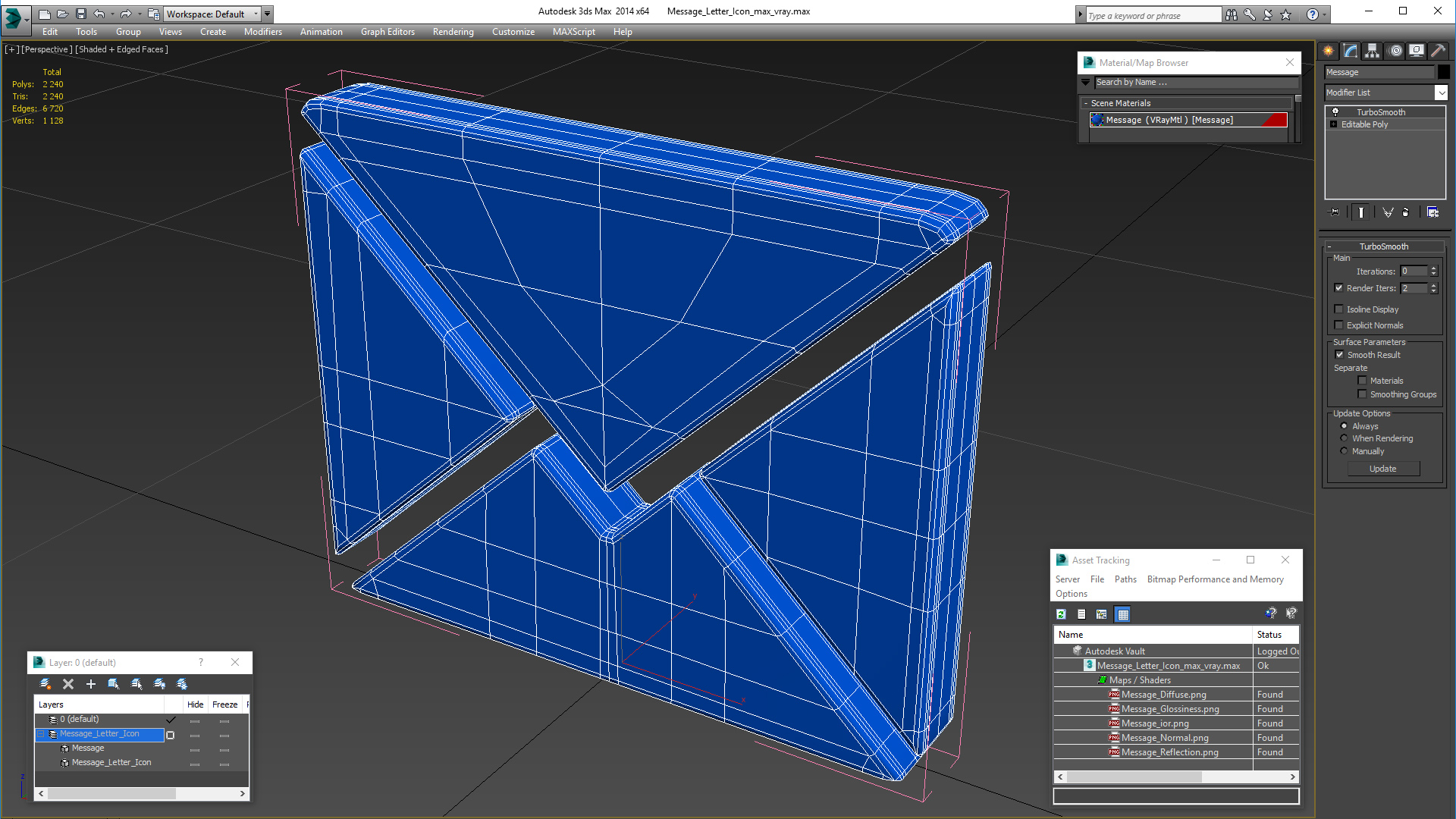Viewport: 1456px width, 819px height.
Task: Click Freeze All Layers snowflake icon
Action: point(182,684)
